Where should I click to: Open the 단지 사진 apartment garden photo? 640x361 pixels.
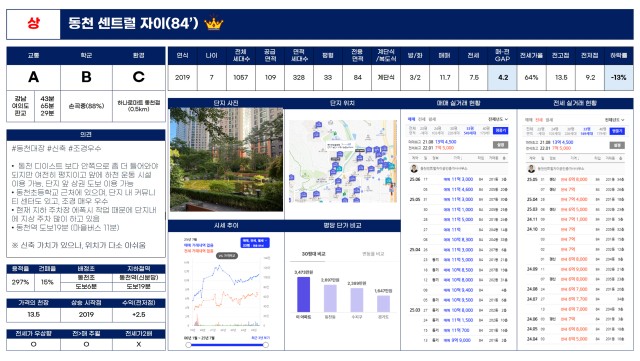[x=227, y=160]
